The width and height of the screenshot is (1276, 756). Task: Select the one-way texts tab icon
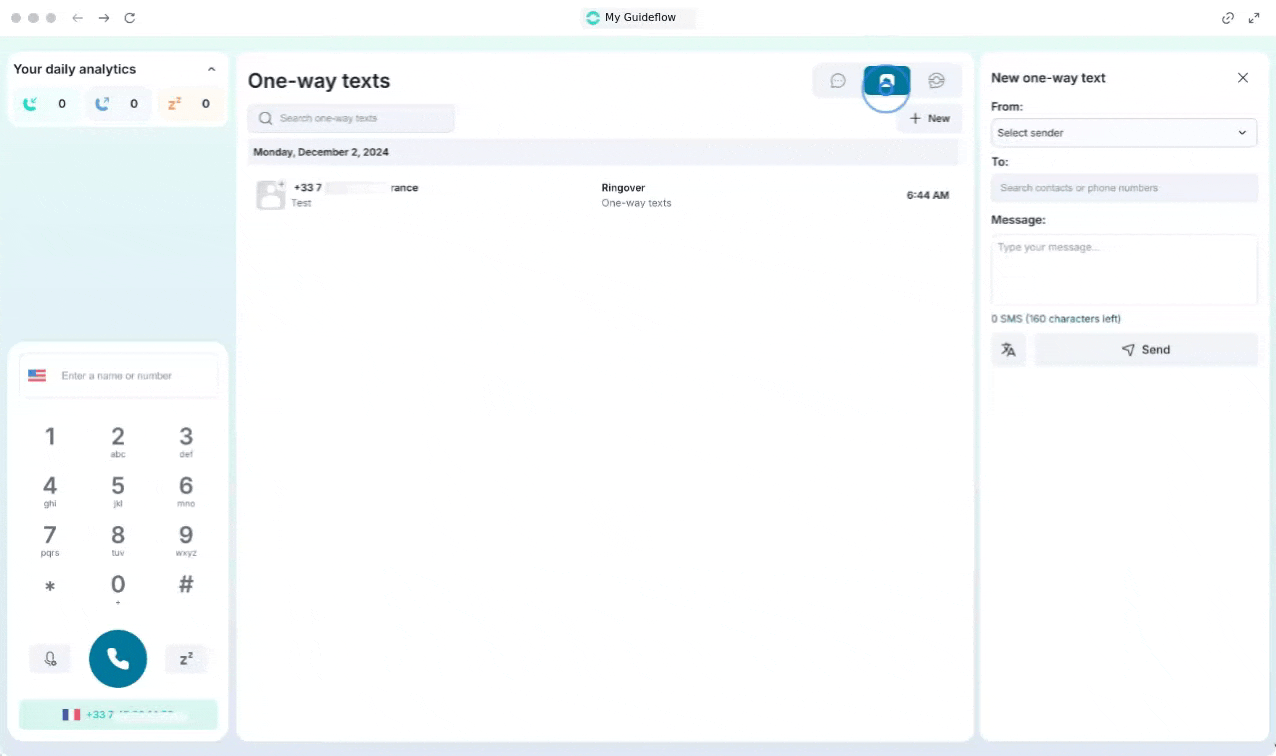[886, 81]
